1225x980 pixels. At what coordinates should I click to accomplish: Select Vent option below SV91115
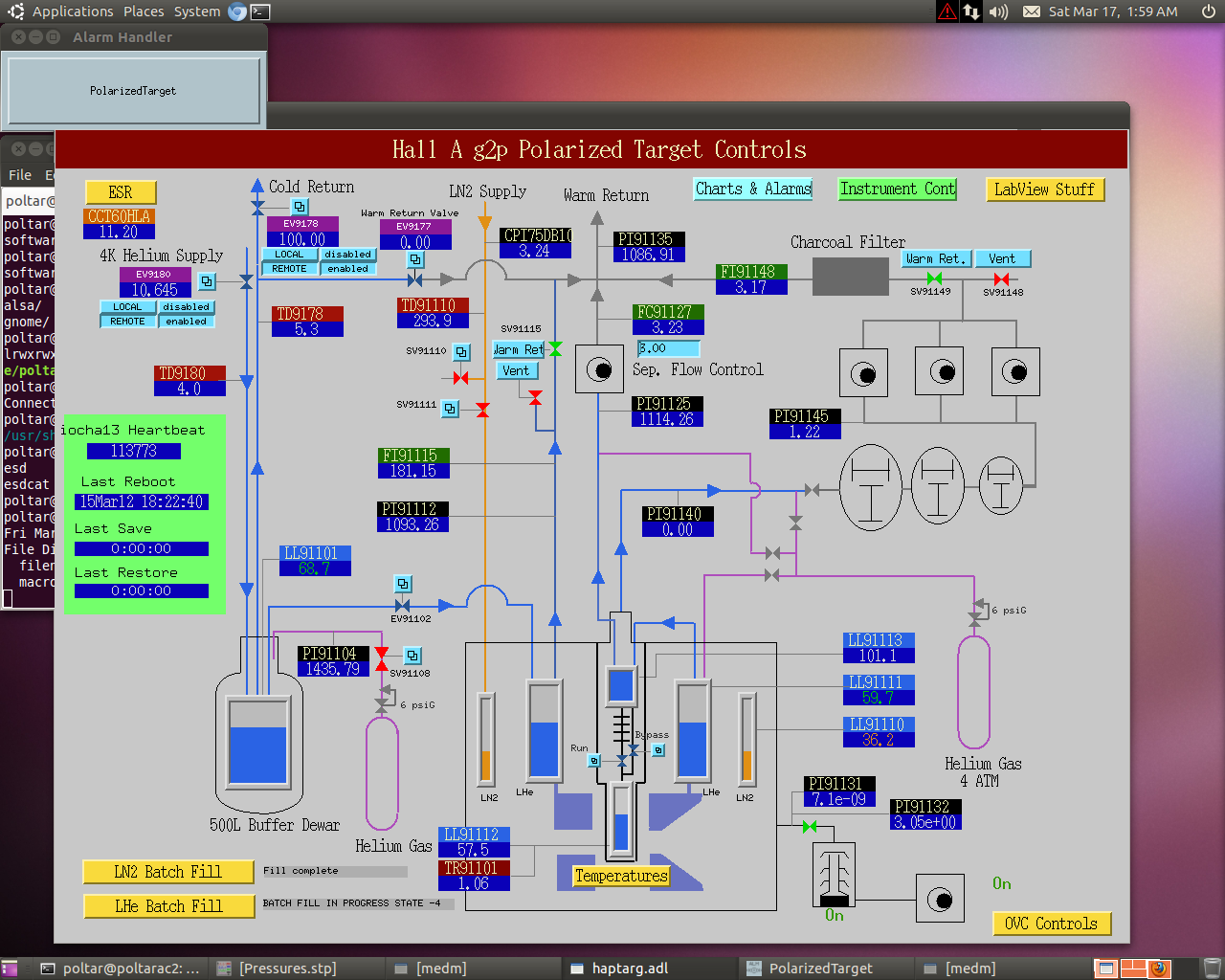click(516, 370)
